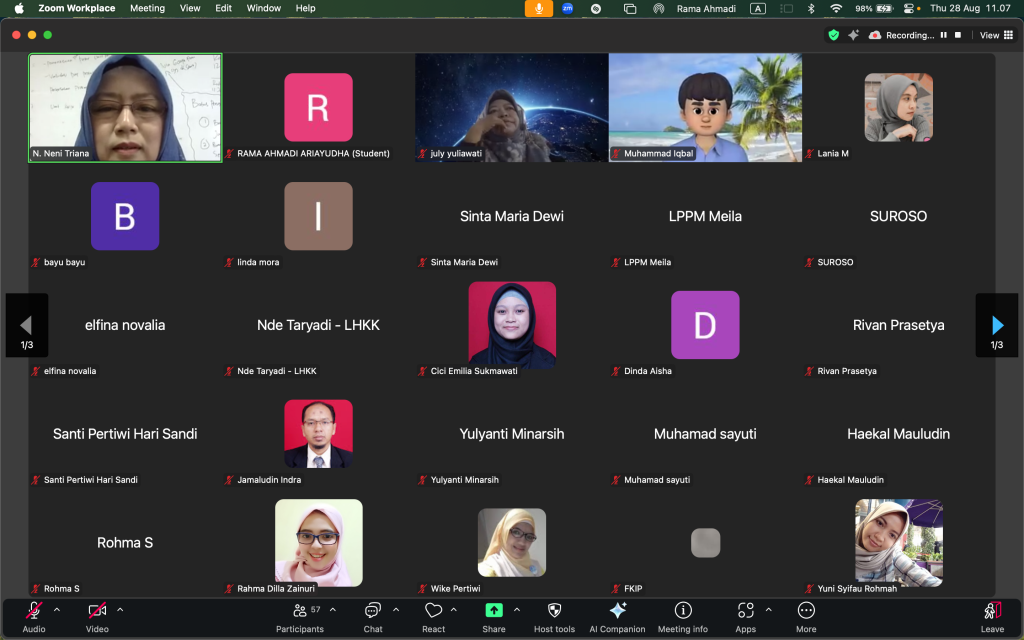The width and height of the screenshot is (1024, 640).
Task: Expand video options chevron
Action: pyautogui.click(x=120, y=610)
